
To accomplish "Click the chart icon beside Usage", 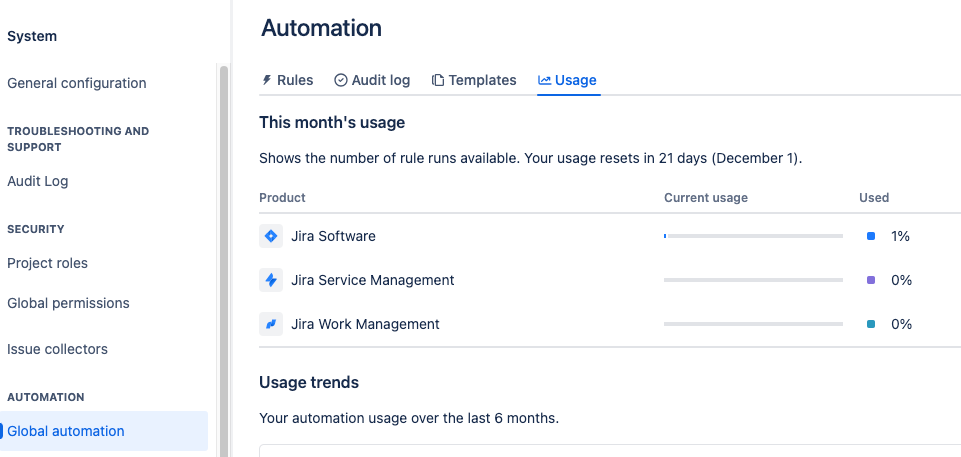I will click(x=544, y=80).
